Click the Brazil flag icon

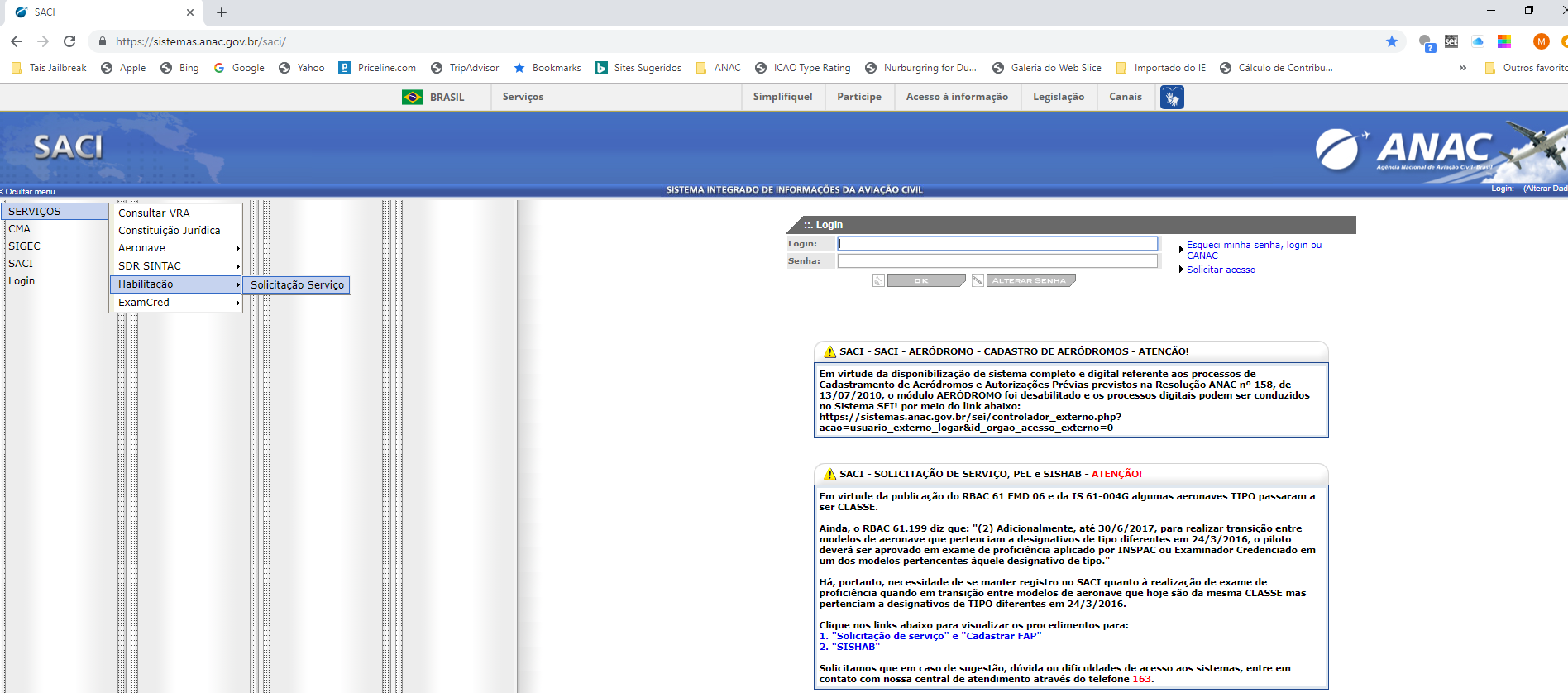click(412, 98)
